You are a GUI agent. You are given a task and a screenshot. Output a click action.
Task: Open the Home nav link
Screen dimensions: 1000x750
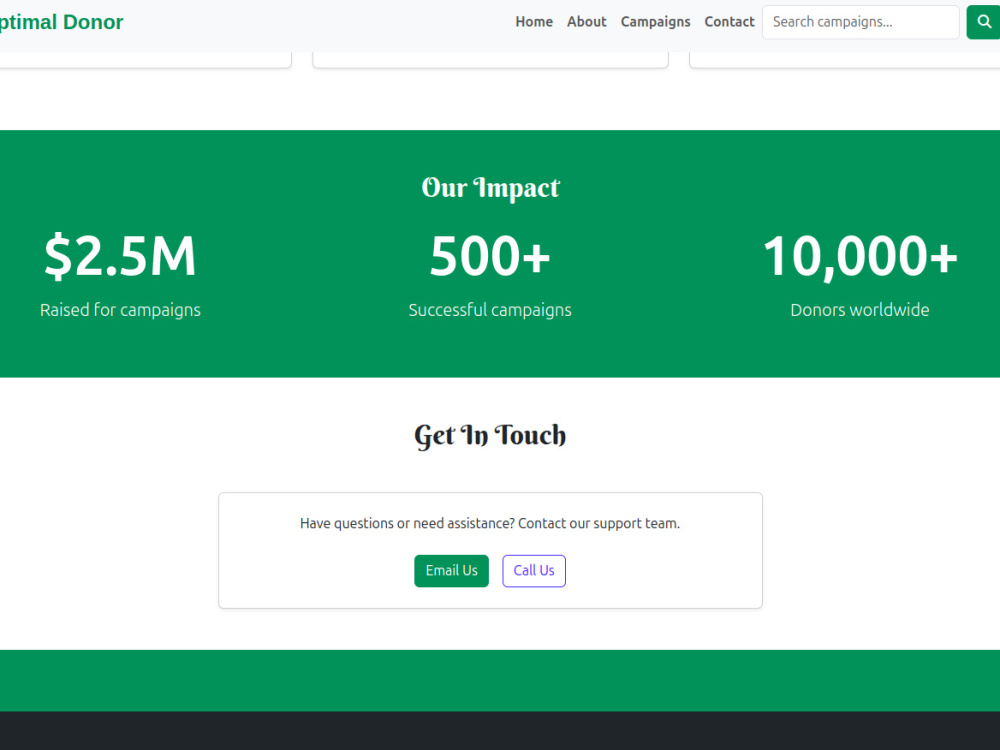click(534, 22)
